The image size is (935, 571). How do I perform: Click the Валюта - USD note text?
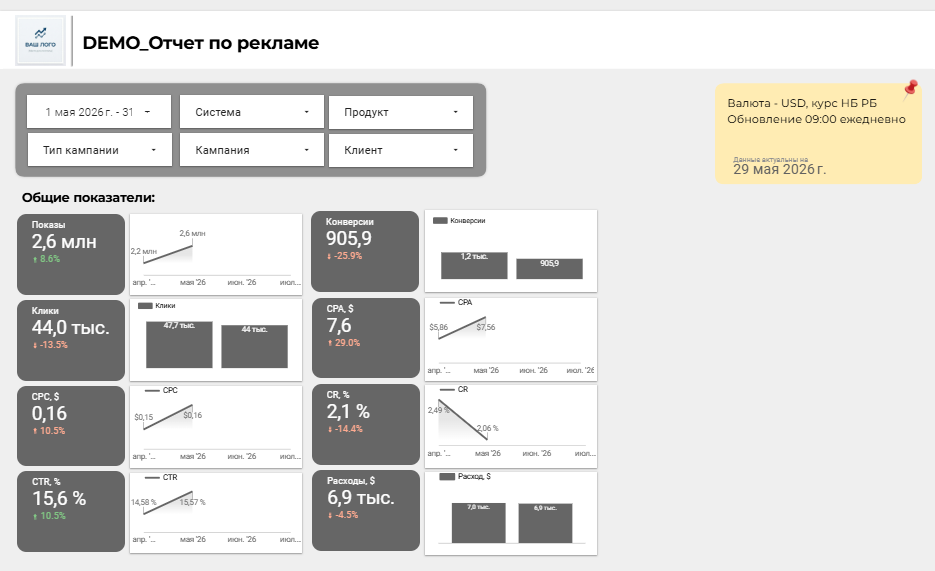pos(802,103)
